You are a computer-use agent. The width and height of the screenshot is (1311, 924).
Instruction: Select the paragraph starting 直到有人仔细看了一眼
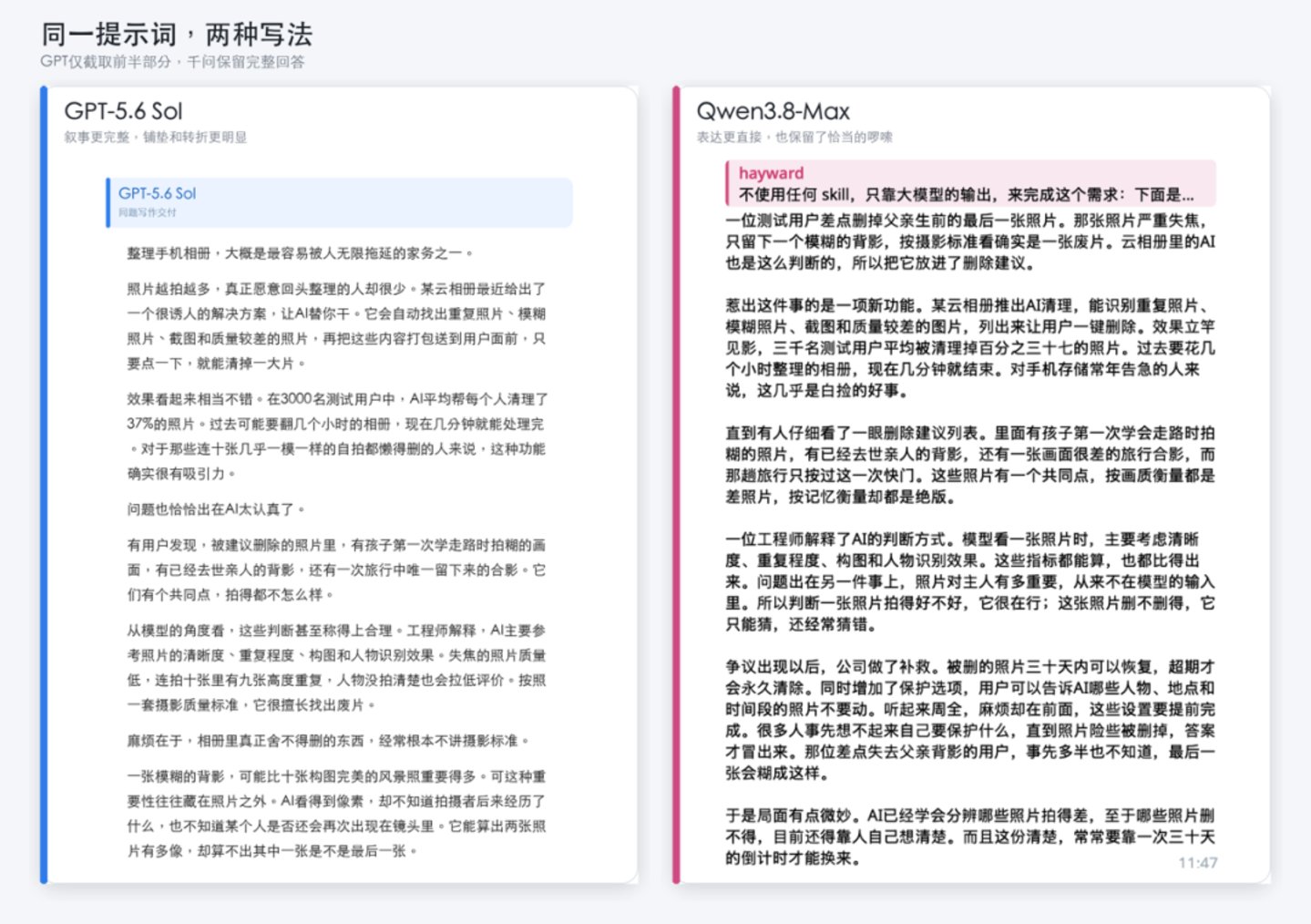tap(970, 465)
